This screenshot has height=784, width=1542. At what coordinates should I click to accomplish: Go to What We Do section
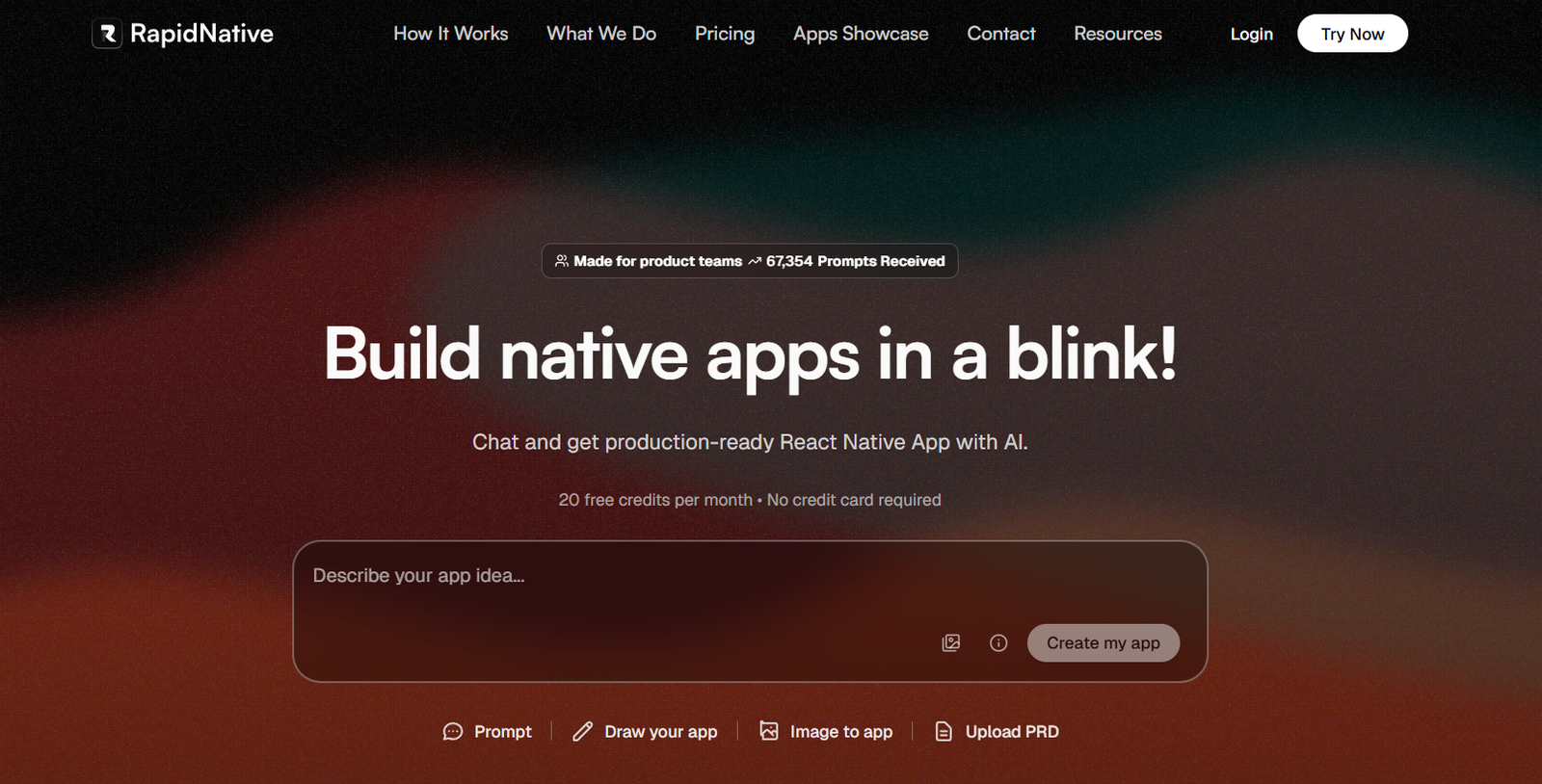(x=601, y=34)
